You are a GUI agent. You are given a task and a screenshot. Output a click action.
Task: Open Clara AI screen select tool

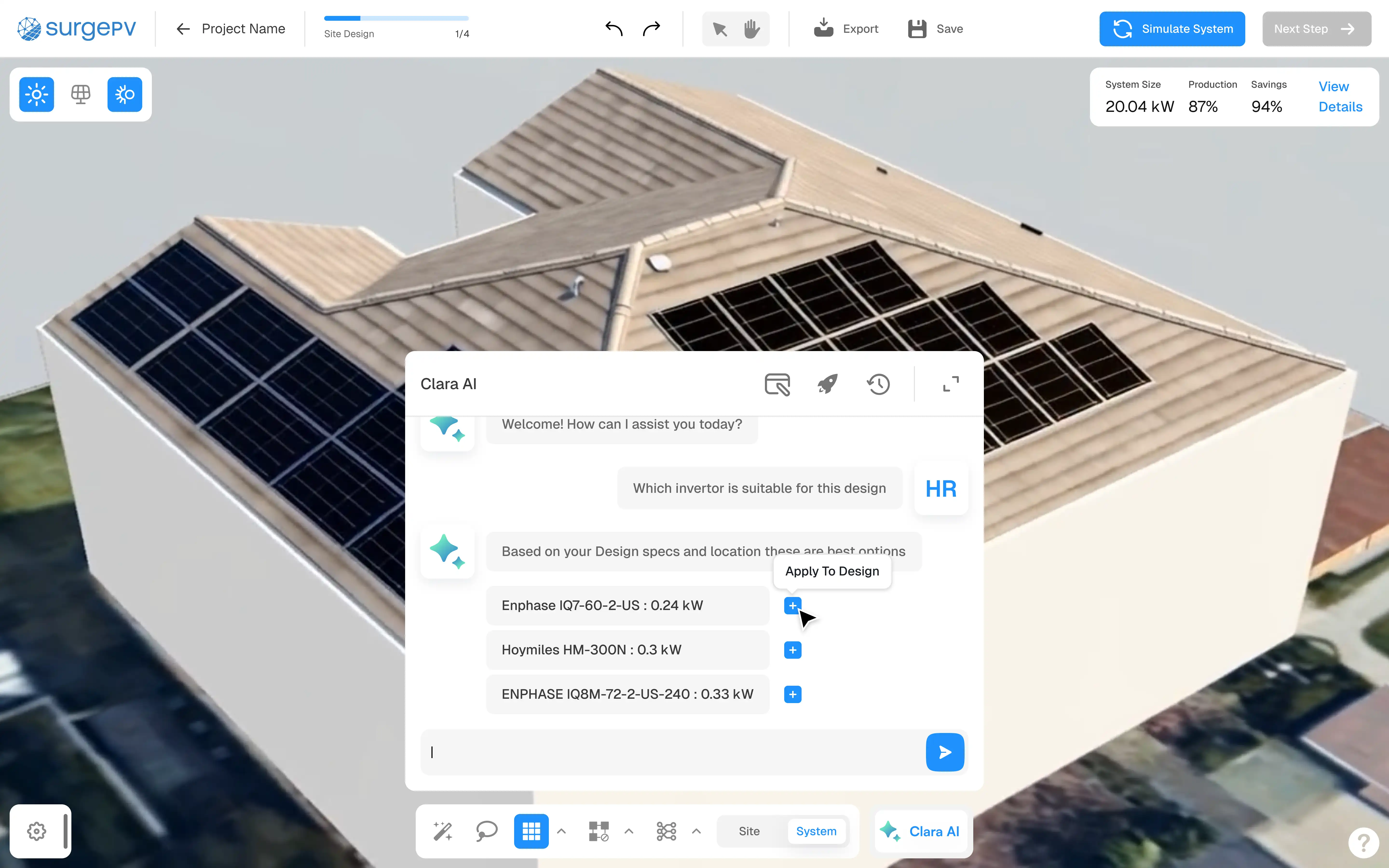[x=777, y=384]
